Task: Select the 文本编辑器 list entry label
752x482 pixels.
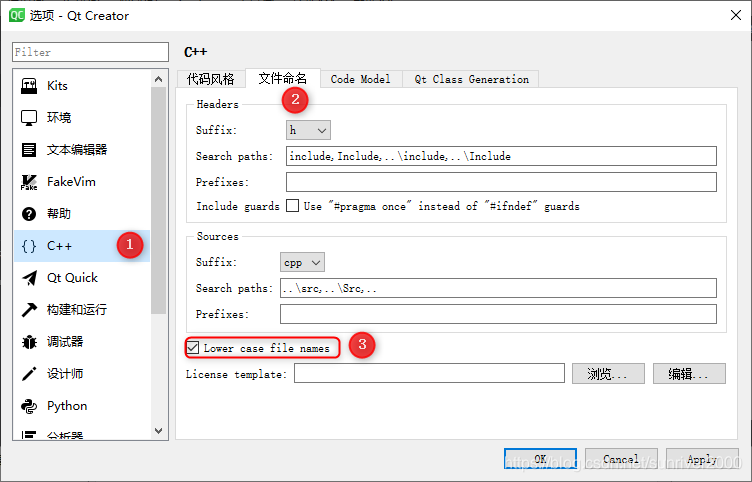Action: click(x=77, y=150)
